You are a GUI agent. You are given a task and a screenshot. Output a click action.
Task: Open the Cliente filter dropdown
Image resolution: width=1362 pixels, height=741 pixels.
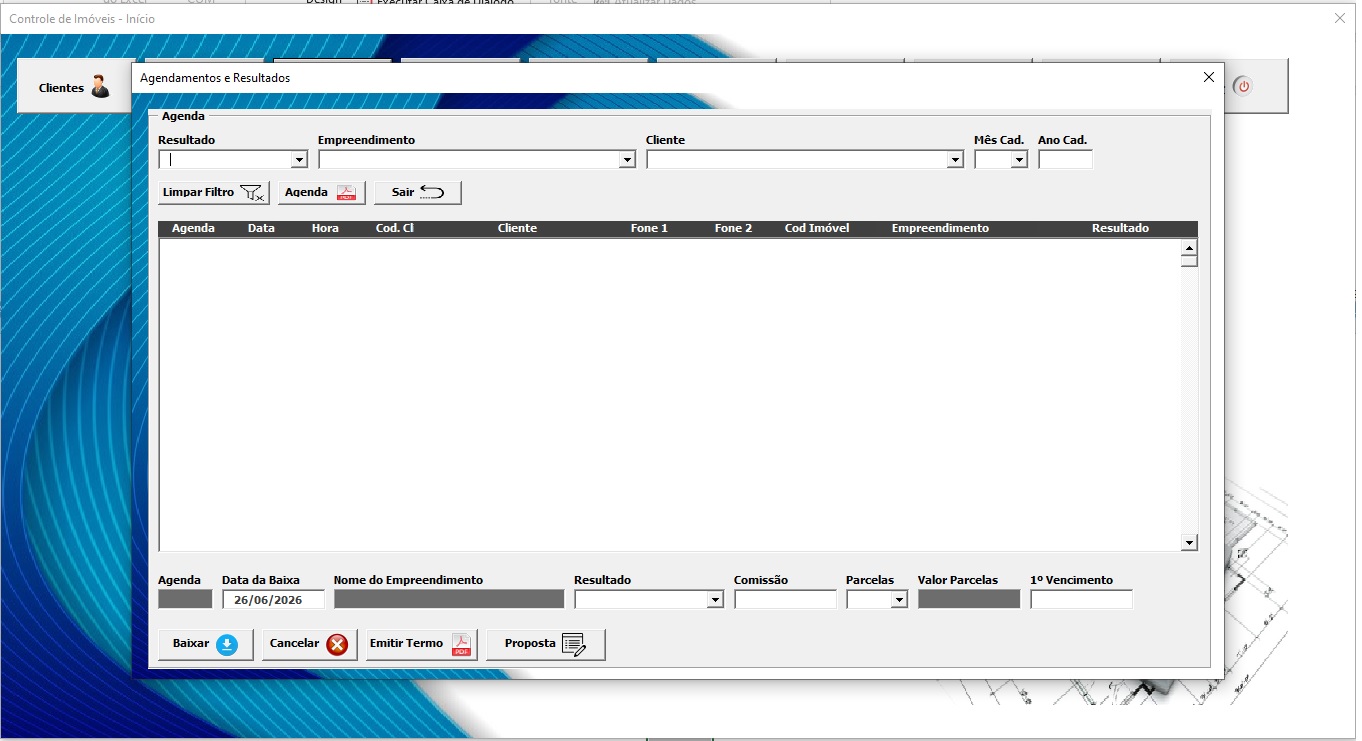[x=955, y=160]
